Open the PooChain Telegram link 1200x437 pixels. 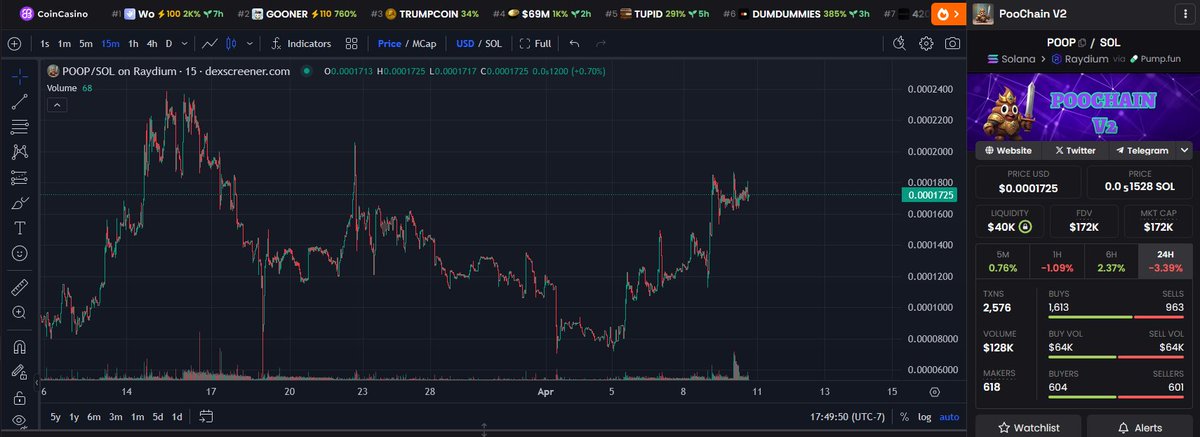pyautogui.click(x=1142, y=150)
